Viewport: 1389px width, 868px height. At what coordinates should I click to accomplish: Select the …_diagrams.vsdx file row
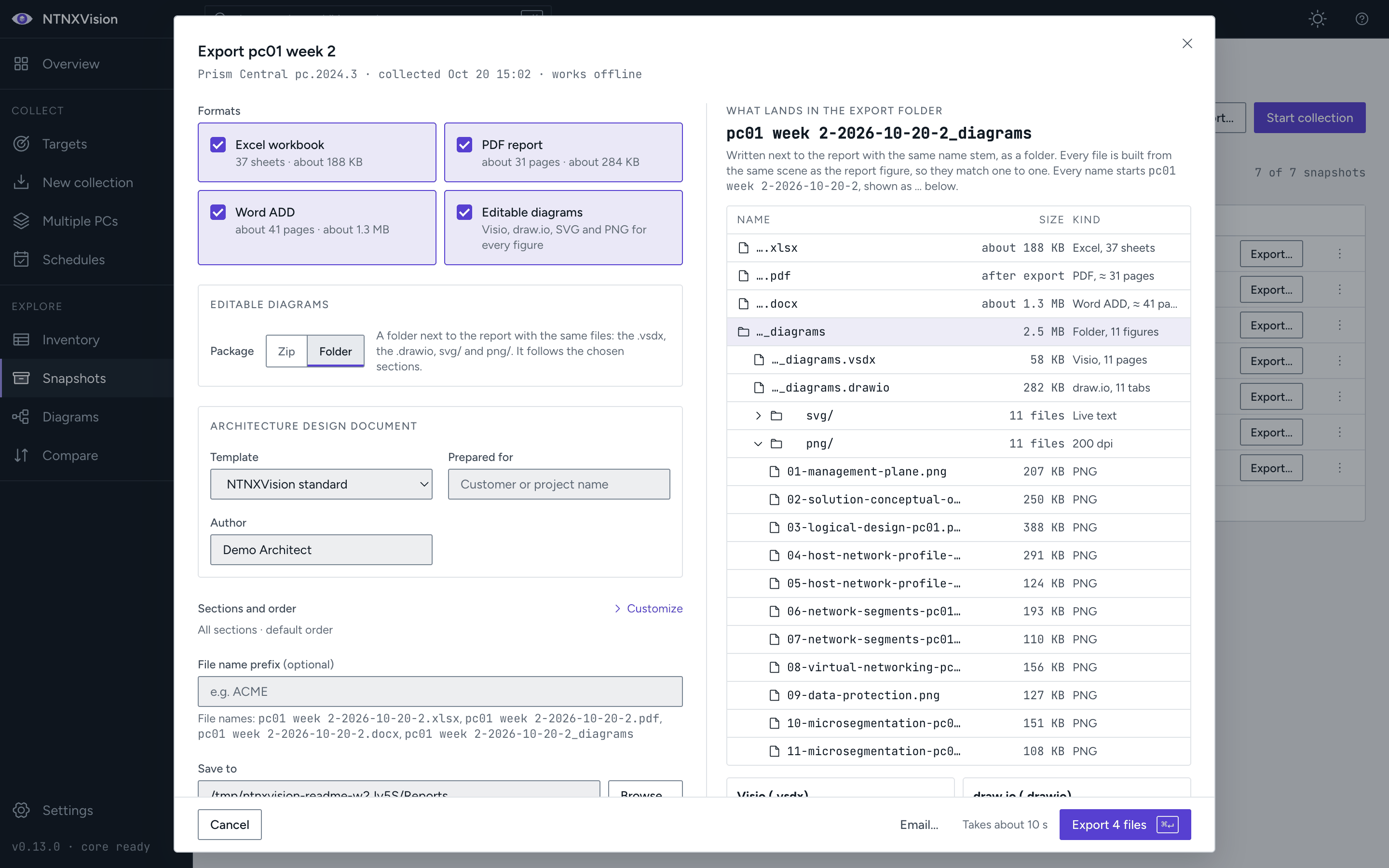(958, 360)
